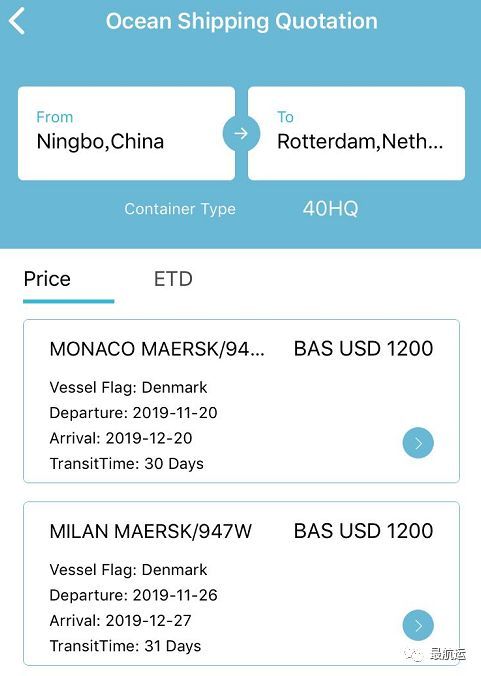
Task: Tap TransitTime 31 Days line
Action: point(125,646)
